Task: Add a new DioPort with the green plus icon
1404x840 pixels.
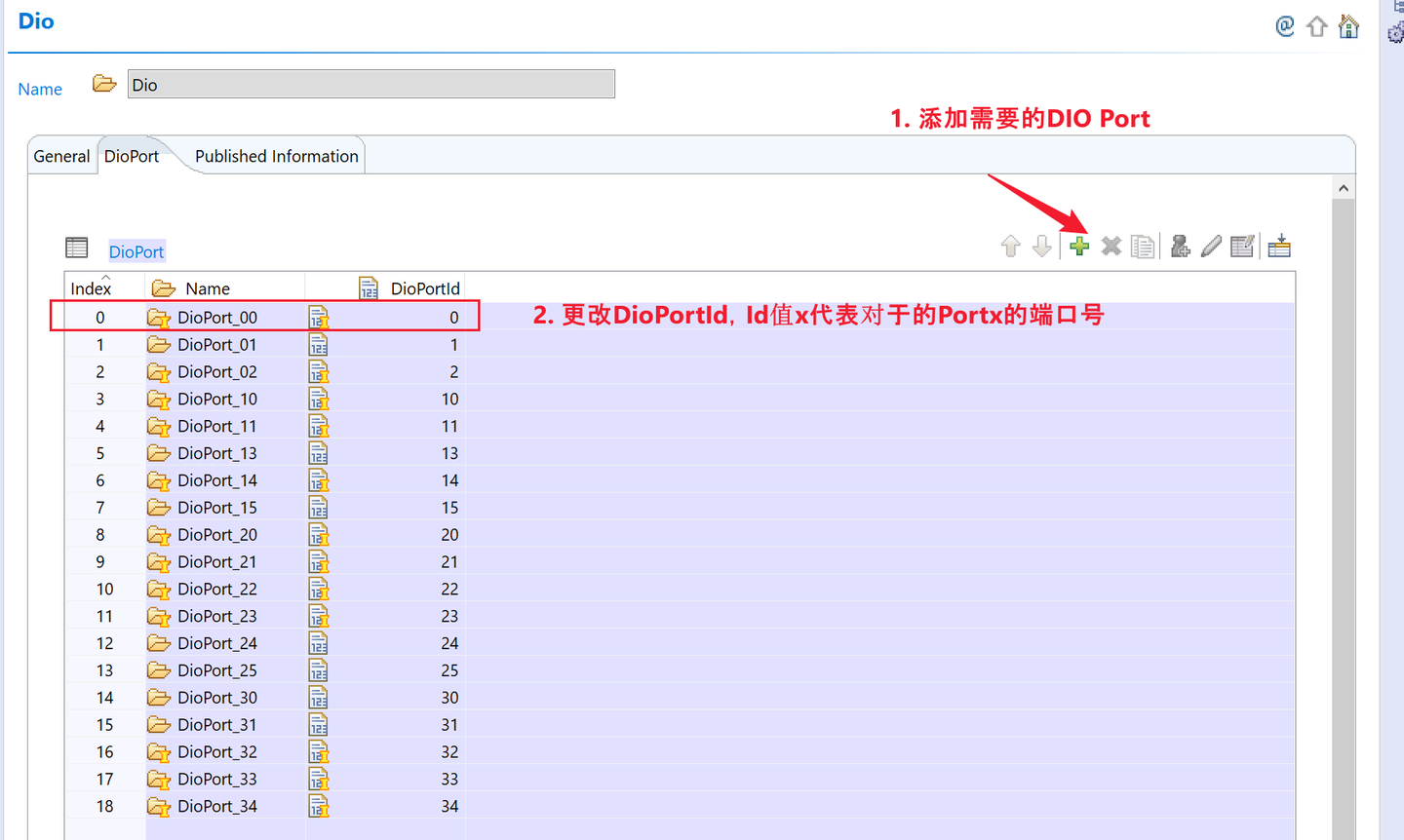Action: coord(1078,246)
